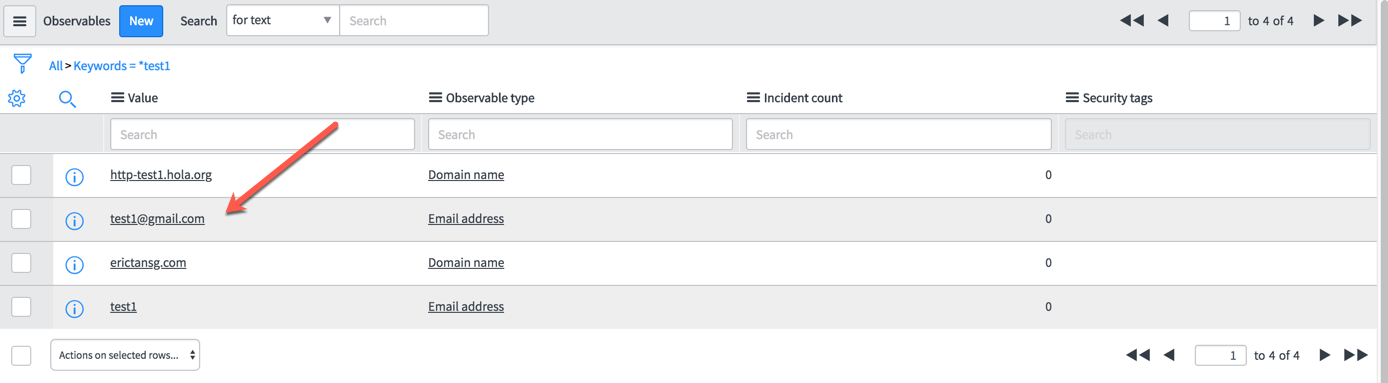The image size is (1388, 383).
Task: Click 'Keywords = *test1' breadcrumb filter
Action: pos(122,66)
